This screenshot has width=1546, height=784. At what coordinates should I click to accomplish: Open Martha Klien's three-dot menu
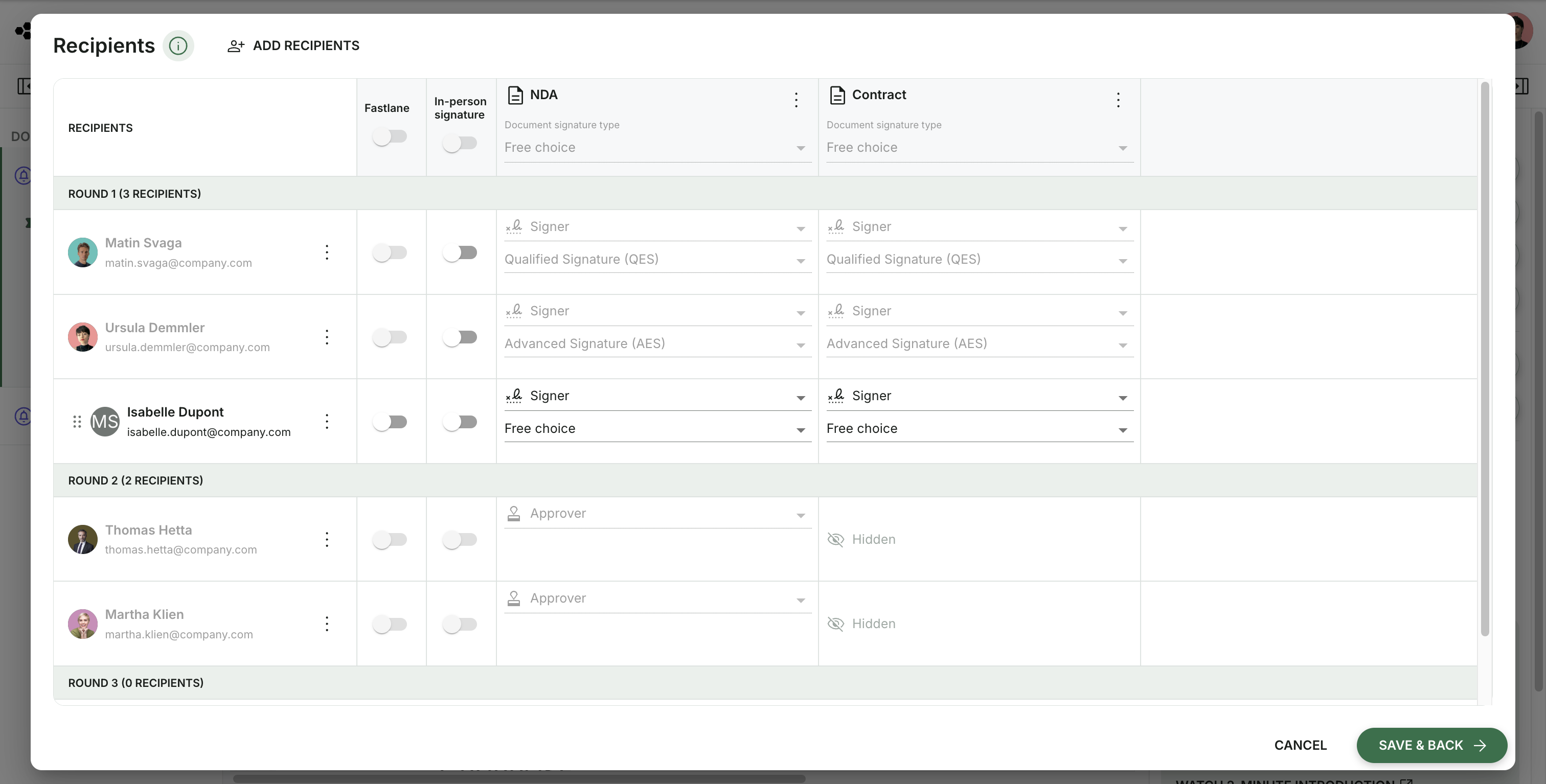pos(327,624)
